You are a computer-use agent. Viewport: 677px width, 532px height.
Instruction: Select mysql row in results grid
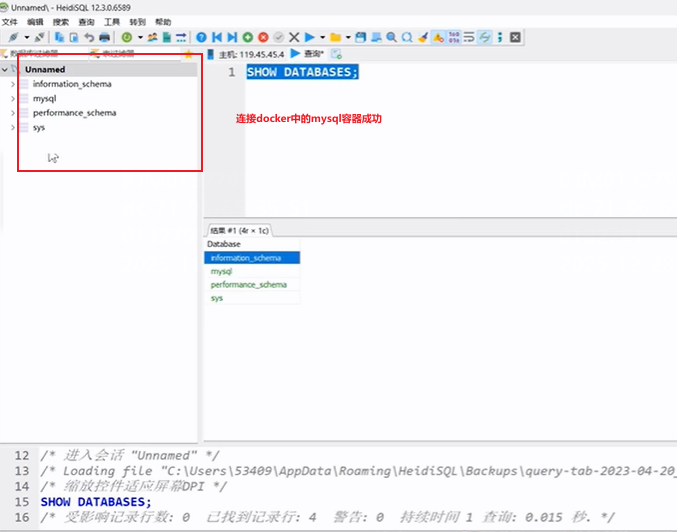coord(252,272)
